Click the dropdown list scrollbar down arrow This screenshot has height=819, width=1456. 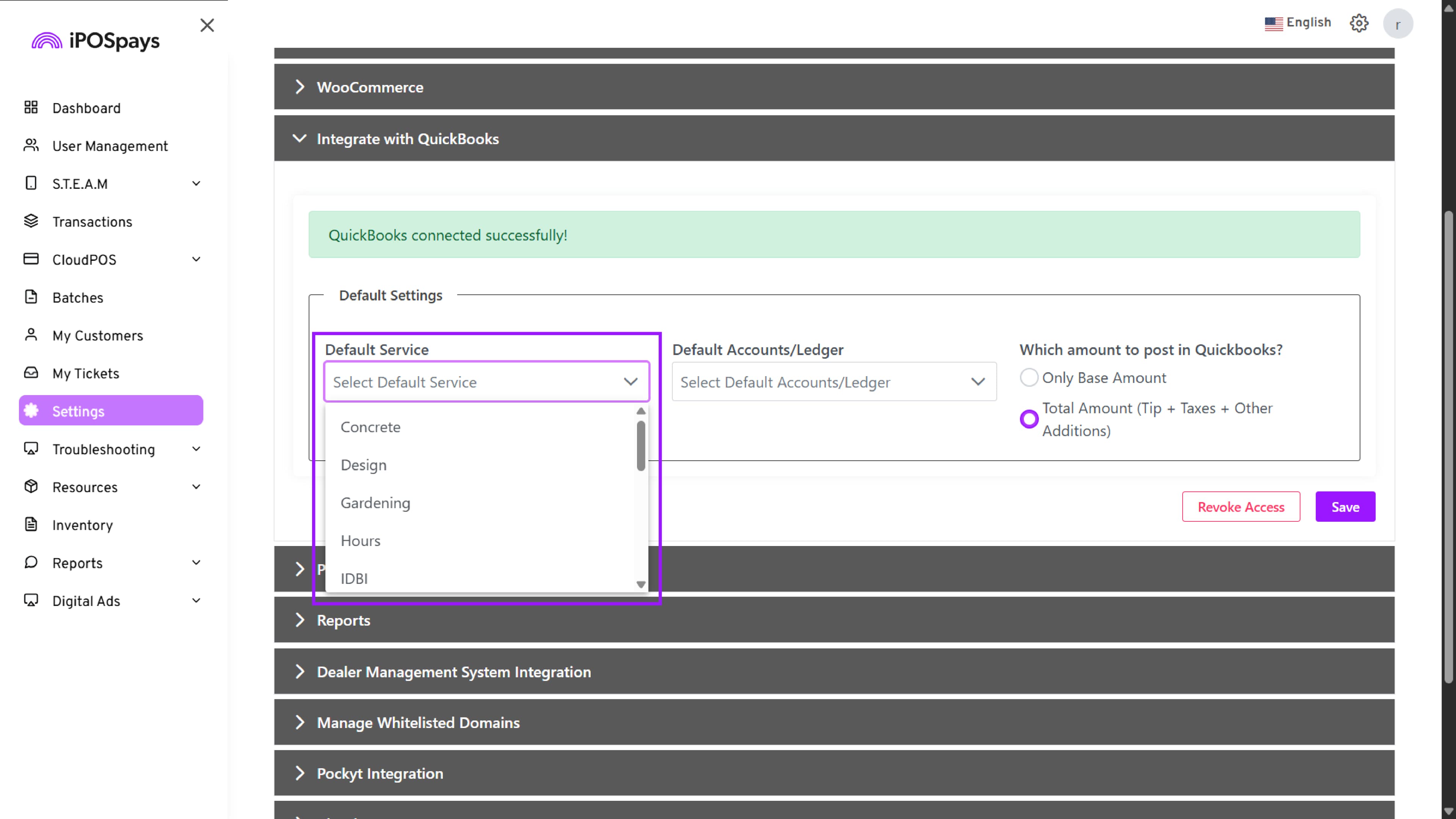(x=640, y=584)
